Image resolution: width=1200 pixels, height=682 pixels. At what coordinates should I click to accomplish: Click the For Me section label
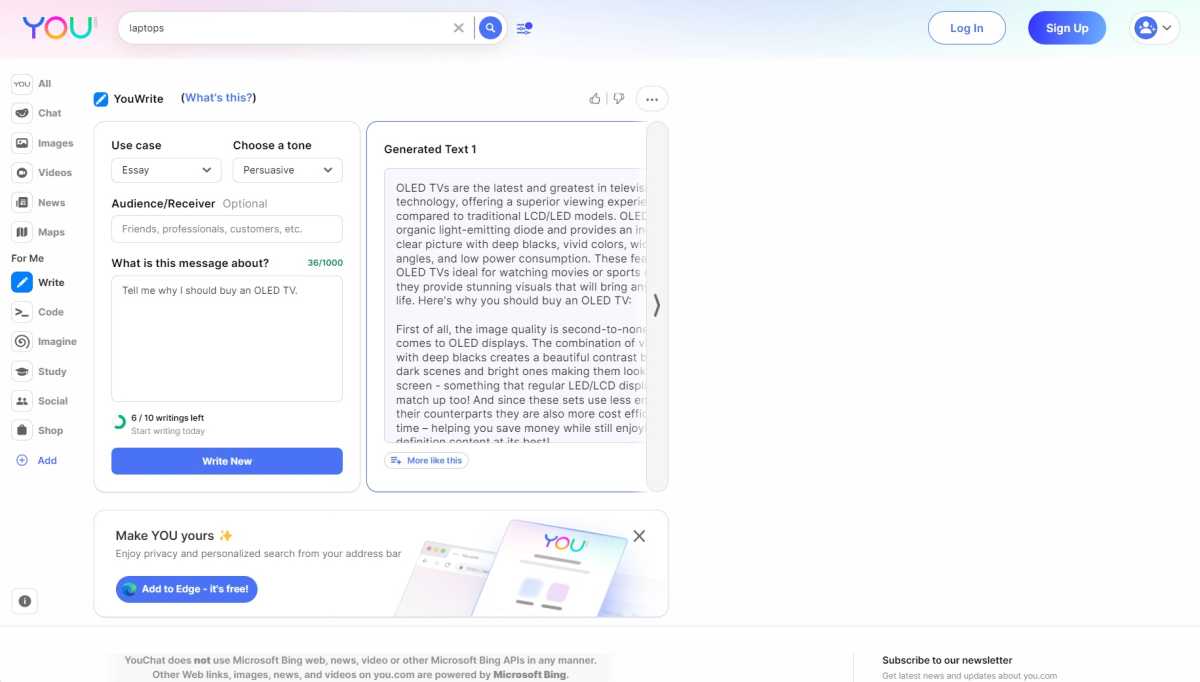tap(28, 258)
